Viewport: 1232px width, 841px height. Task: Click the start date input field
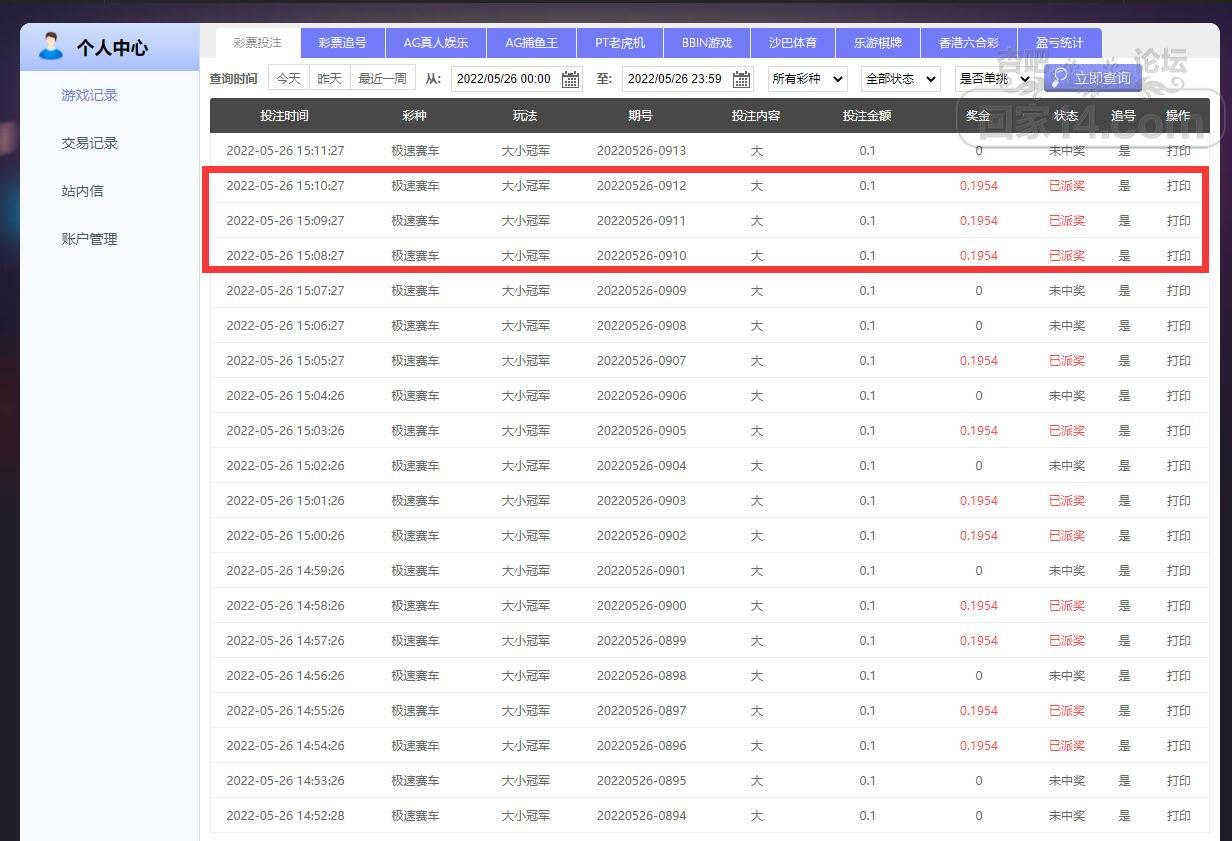click(x=504, y=78)
